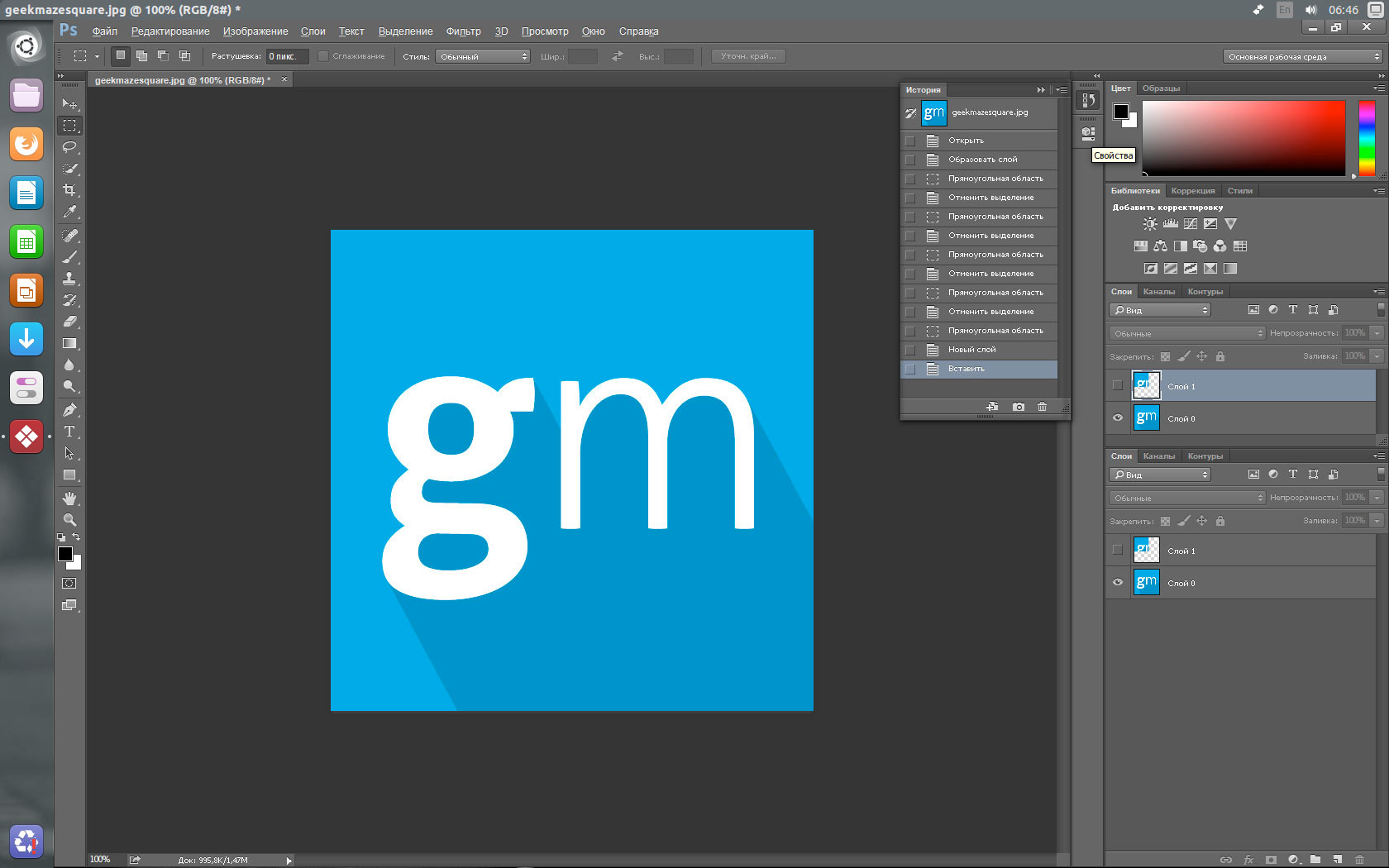Click the Curves adjustment icon
The height and width of the screenshot is (868, 1389).
pyautogui.click(x=1191, y=224)
